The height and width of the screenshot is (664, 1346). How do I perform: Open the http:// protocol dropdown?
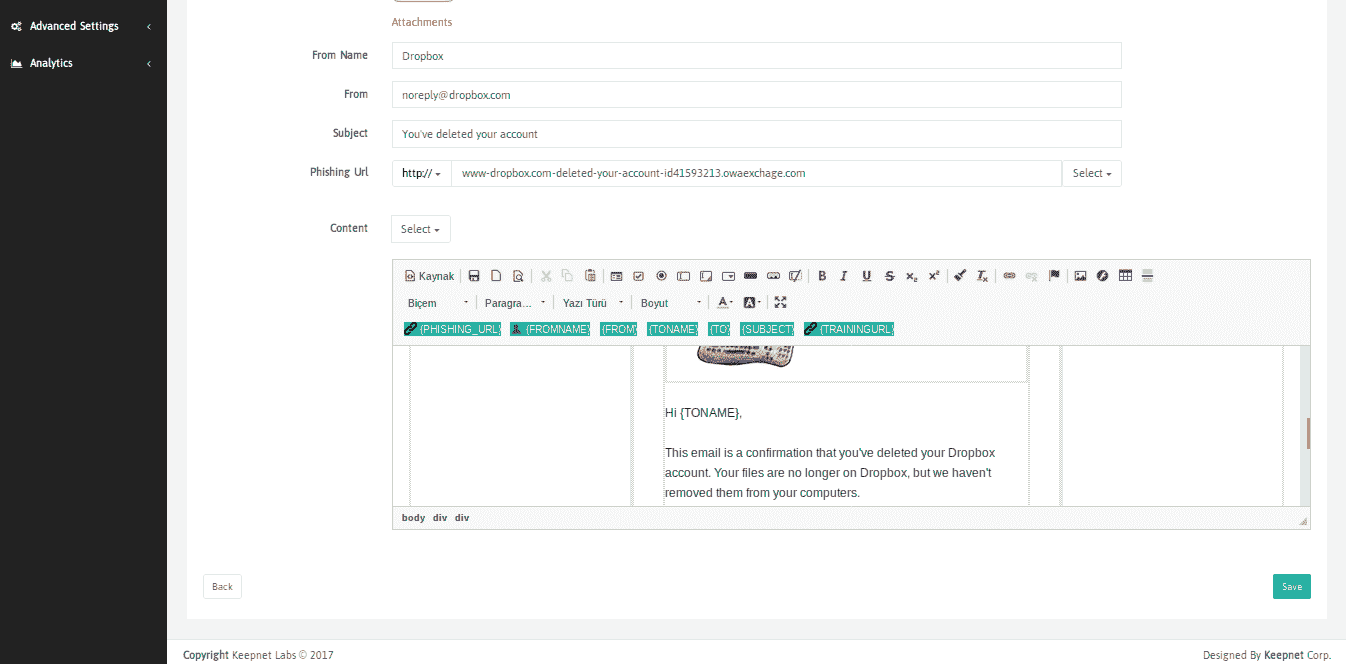pyautogui.click(x=421, y=173)
